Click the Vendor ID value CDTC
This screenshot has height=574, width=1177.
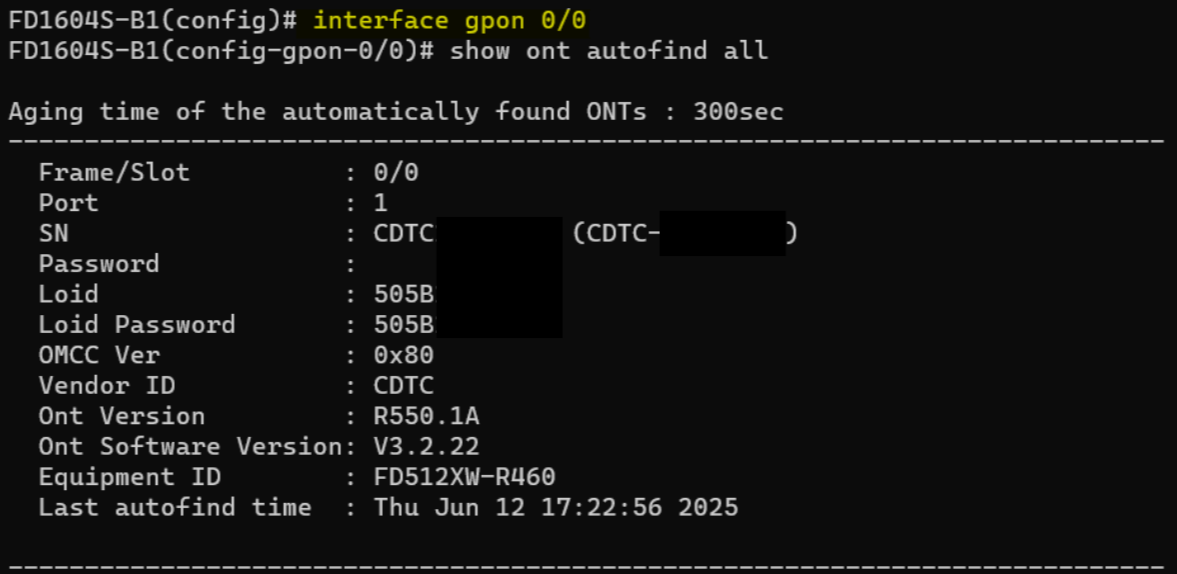click(x=404, y=386)
